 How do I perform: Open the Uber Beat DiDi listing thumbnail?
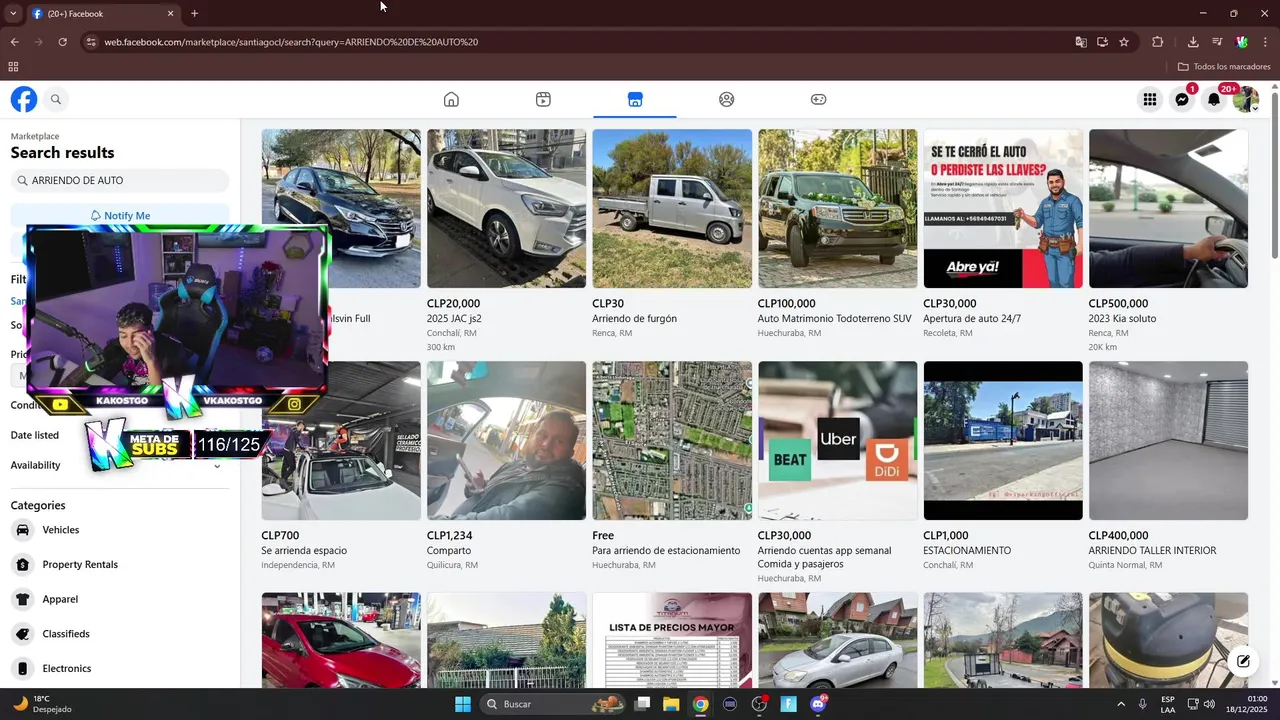[x=837, y=440]
